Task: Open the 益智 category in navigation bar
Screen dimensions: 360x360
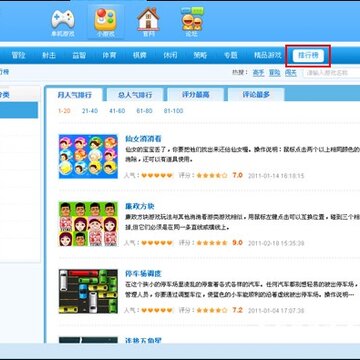Action: click(79, 55)
